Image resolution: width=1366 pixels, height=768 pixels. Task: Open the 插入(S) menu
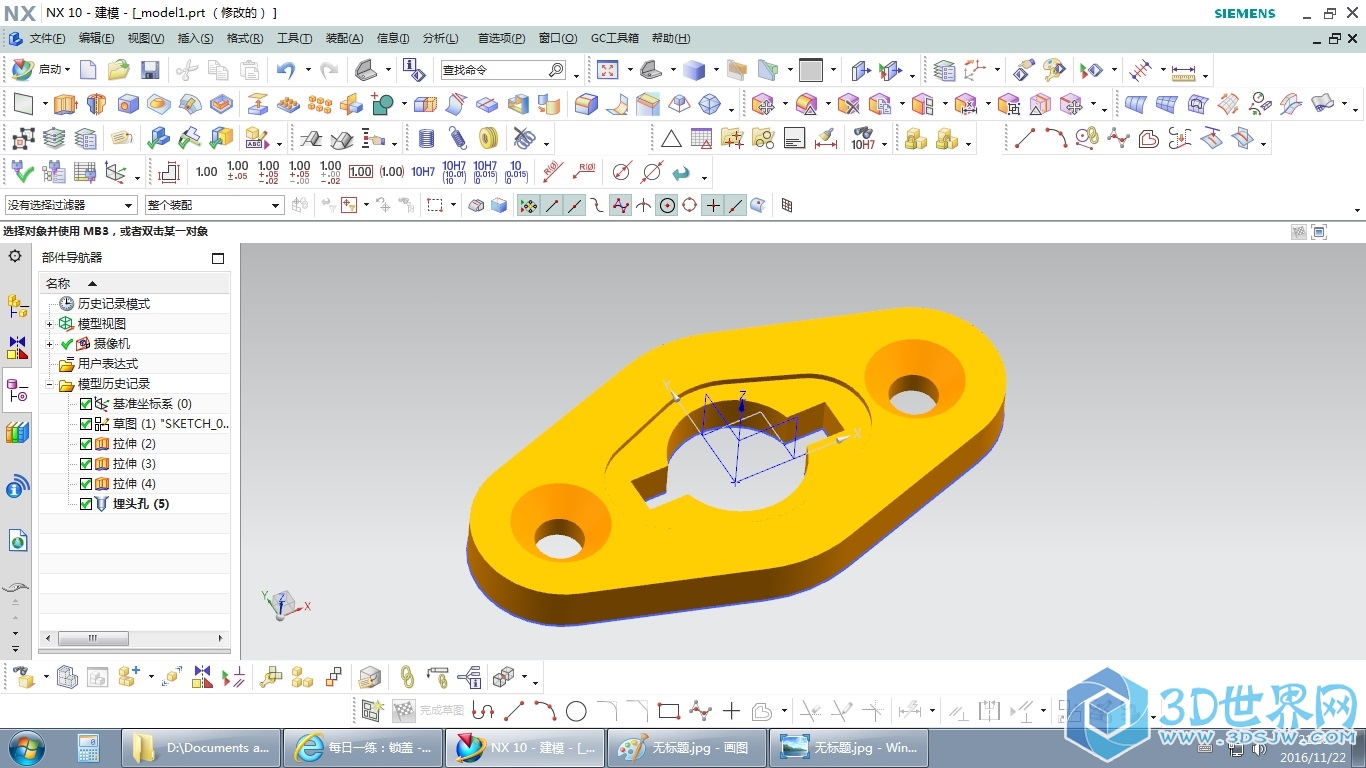click(195, 38)
